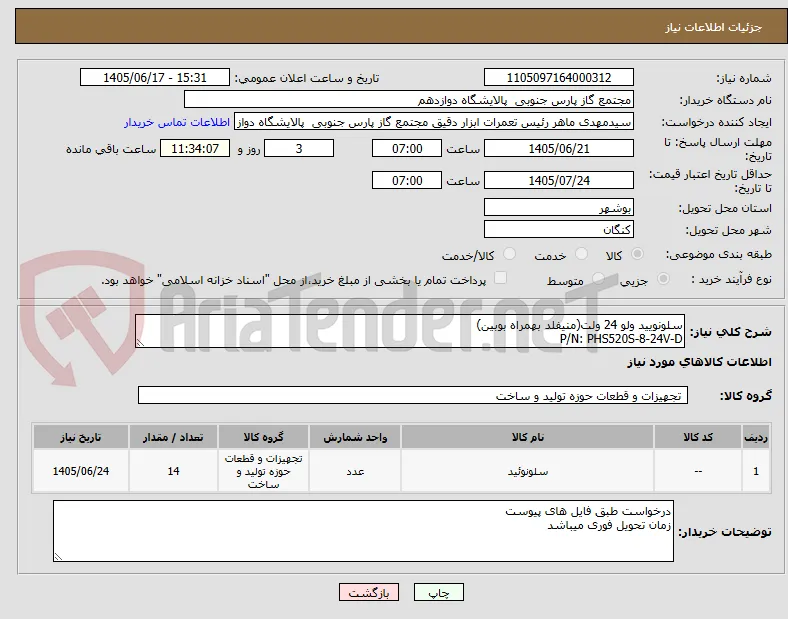Click the delivery province field بوشهر
The height and width of the screenshot is (619, 788).
(558, 208)
